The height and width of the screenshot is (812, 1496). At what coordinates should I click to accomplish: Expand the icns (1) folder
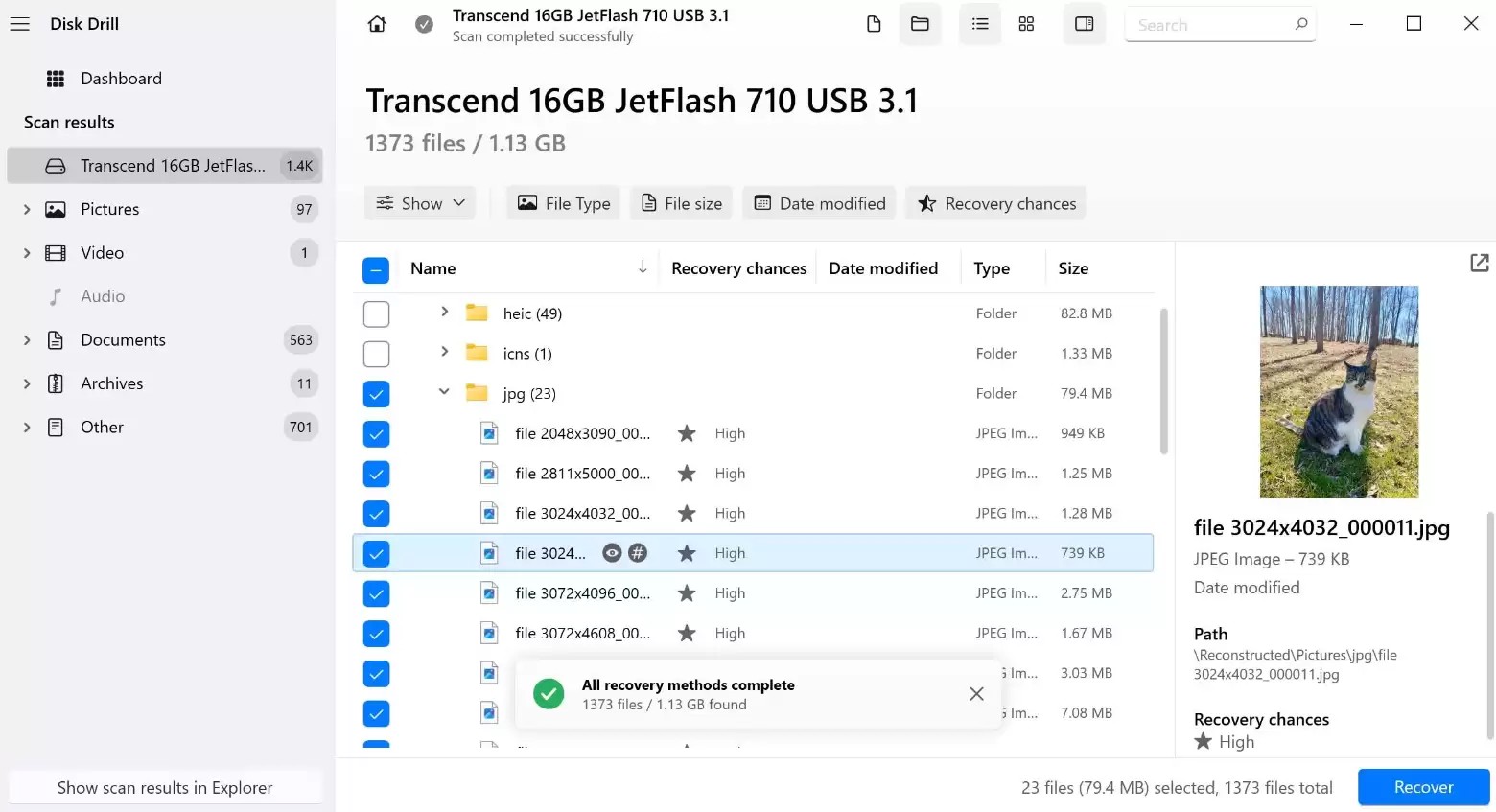(444, 352)
